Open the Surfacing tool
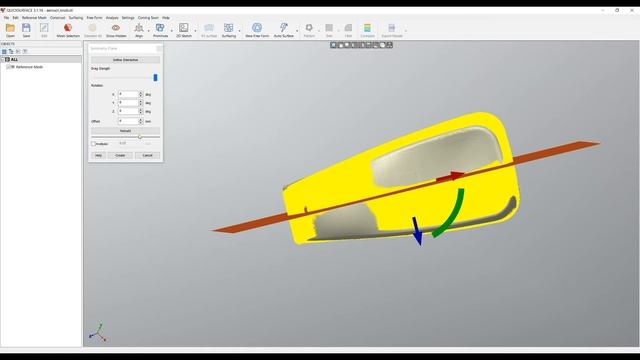This screenshot has height=360, width=640. click(x=229, y=28)
